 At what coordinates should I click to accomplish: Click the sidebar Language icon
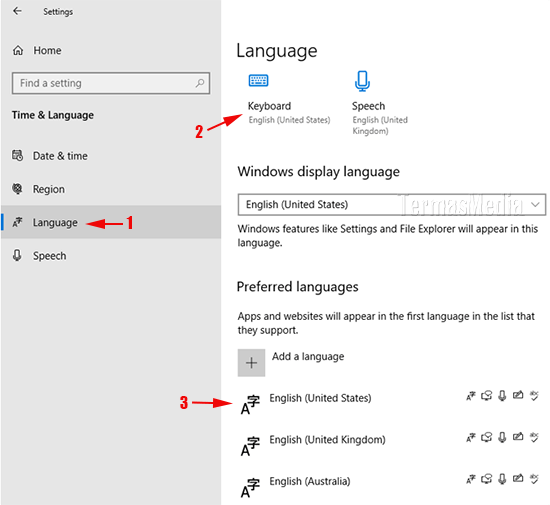point(17,222)
